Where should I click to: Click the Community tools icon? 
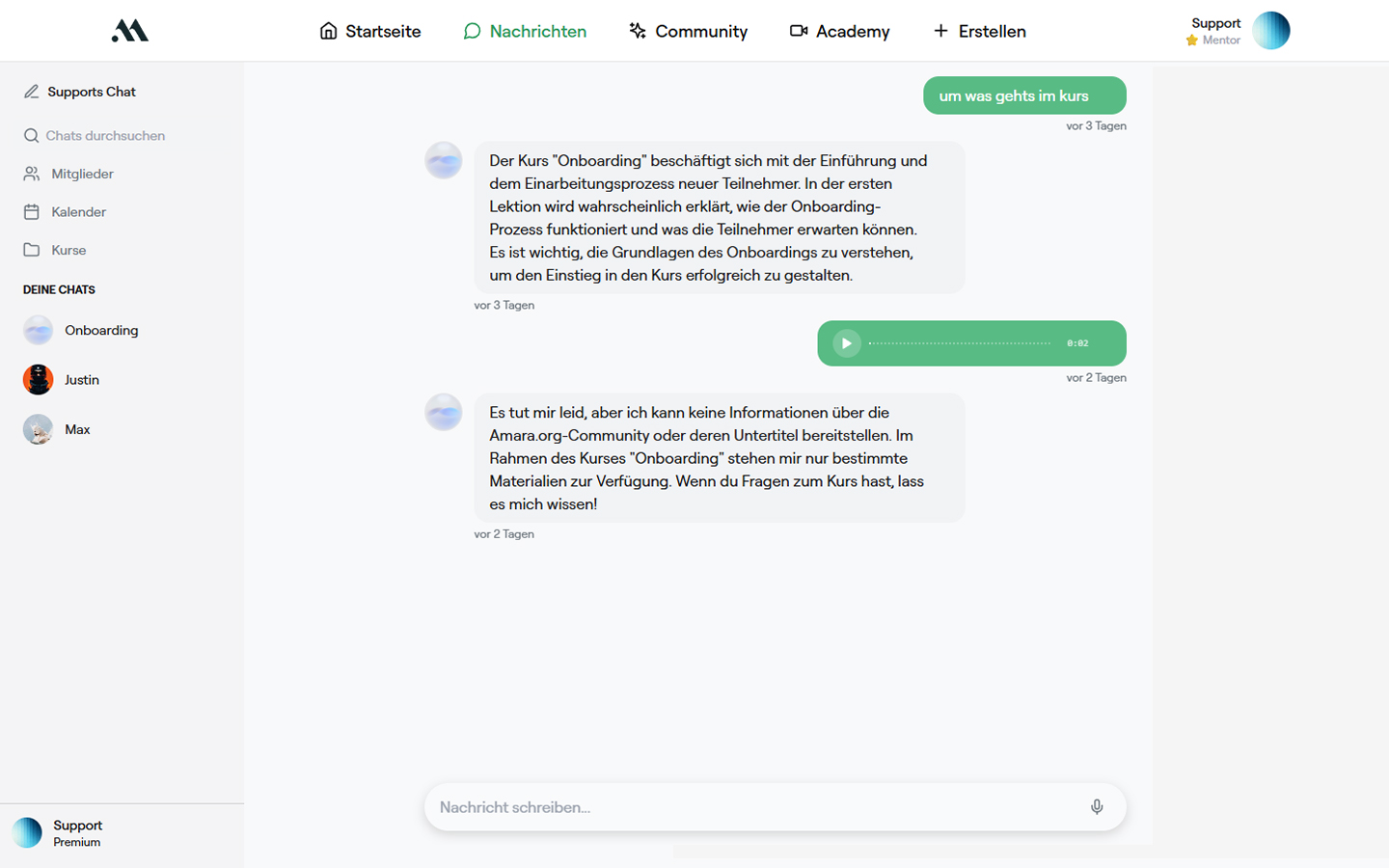tap(637, 31)
